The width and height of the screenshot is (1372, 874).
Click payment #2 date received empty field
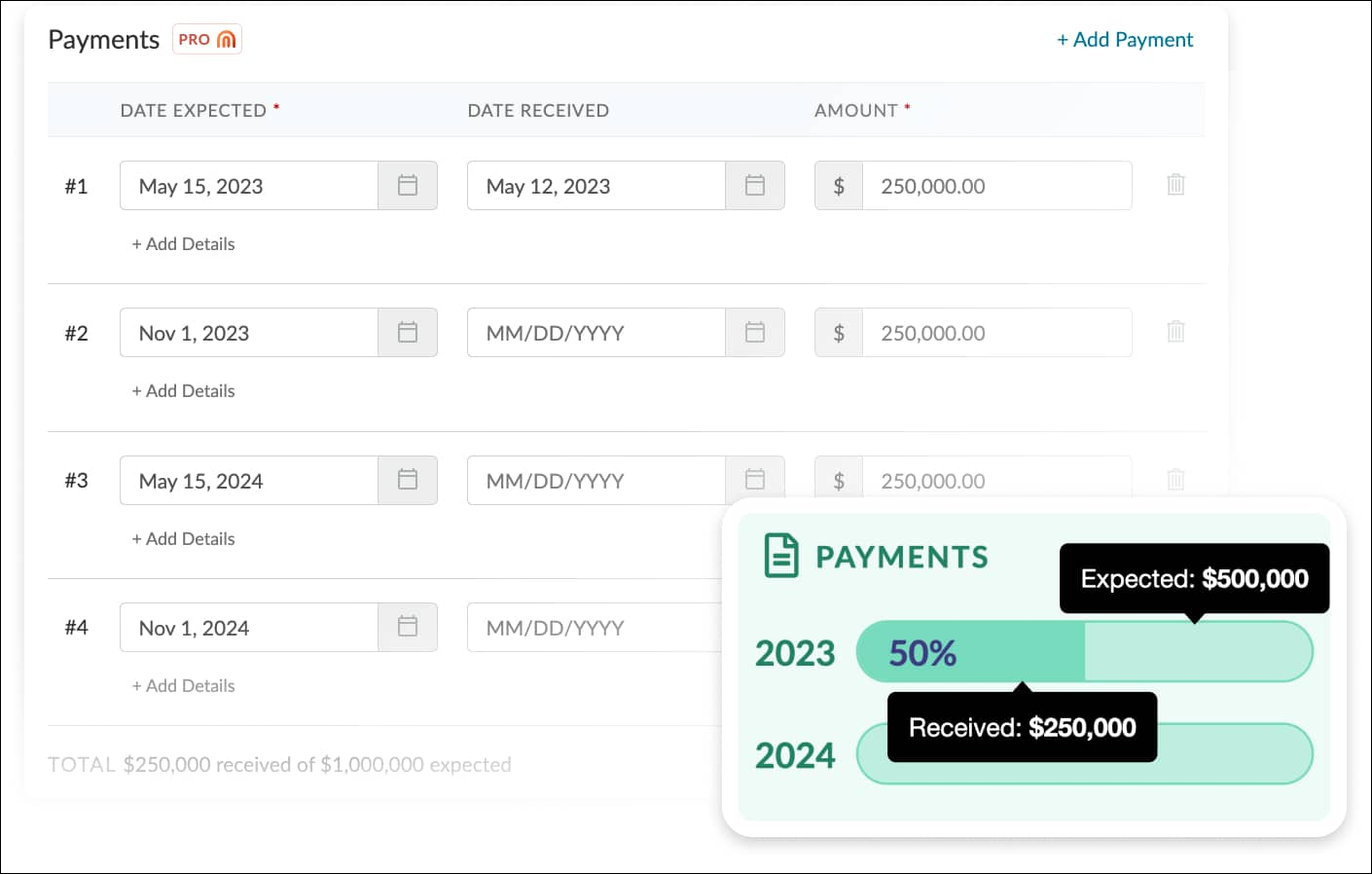coord(596,333)
